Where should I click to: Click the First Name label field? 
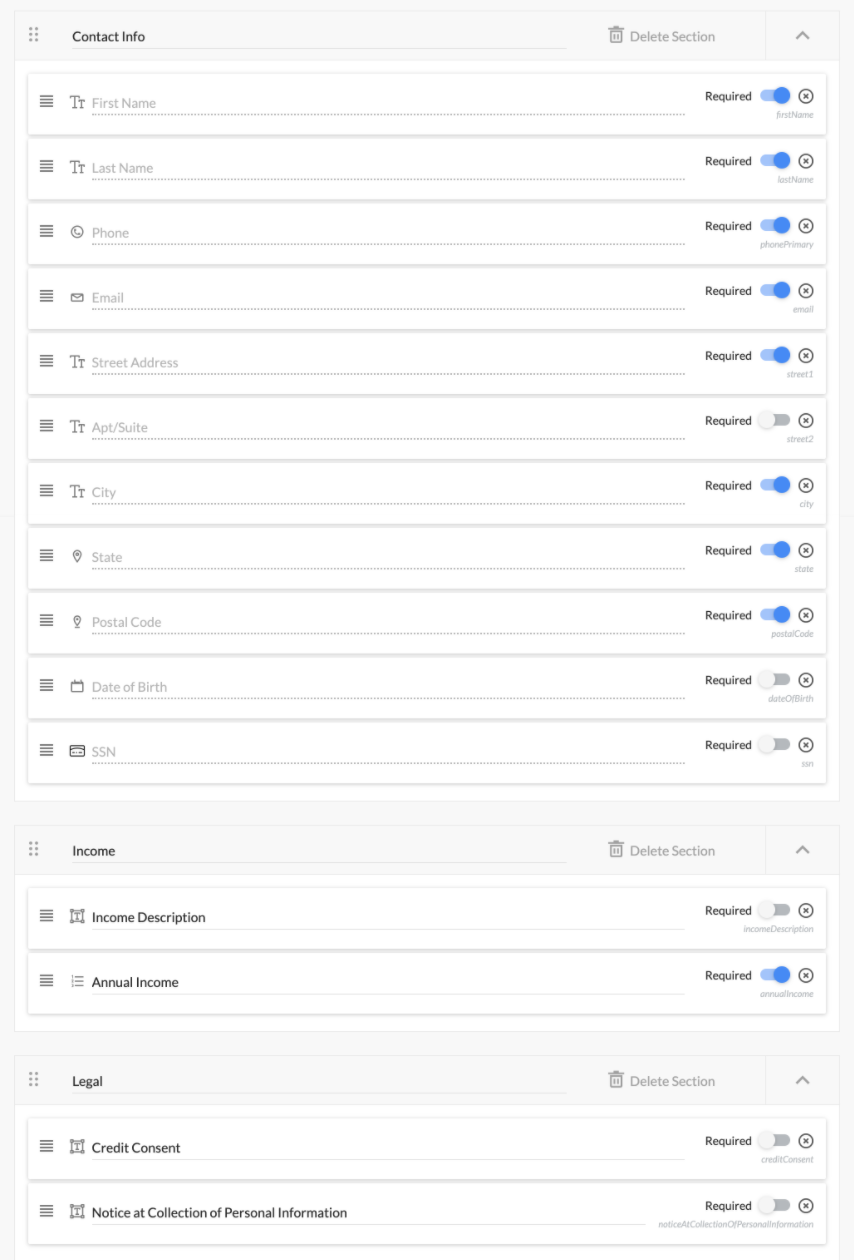coord(388,103)
